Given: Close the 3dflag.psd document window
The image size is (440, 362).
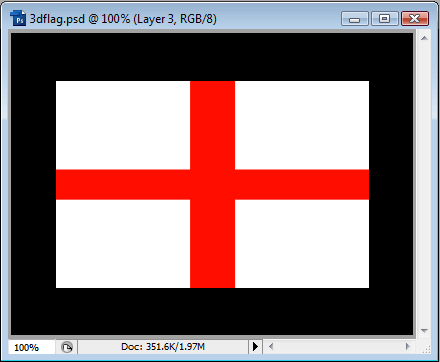Looking at the screenshot, I should click(x=415, y=19).
